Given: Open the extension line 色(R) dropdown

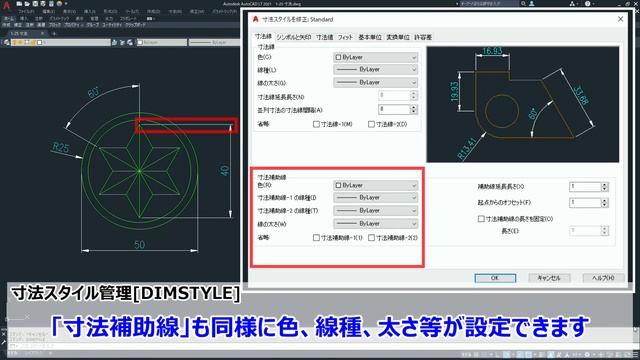Looking at the screenshot, I should tap(376, 185).
